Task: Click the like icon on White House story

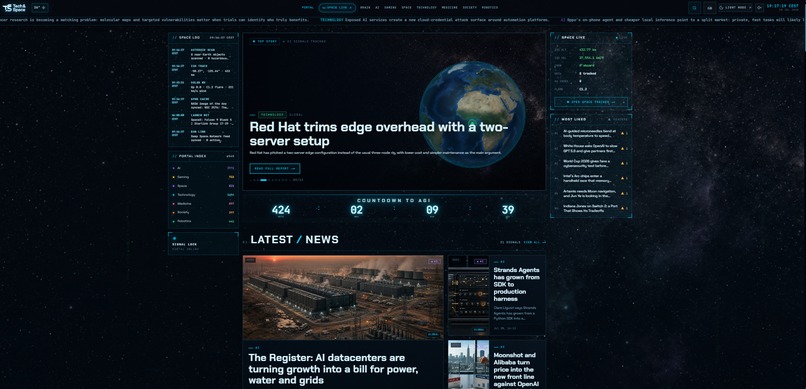Action: (x=623, y=148)
